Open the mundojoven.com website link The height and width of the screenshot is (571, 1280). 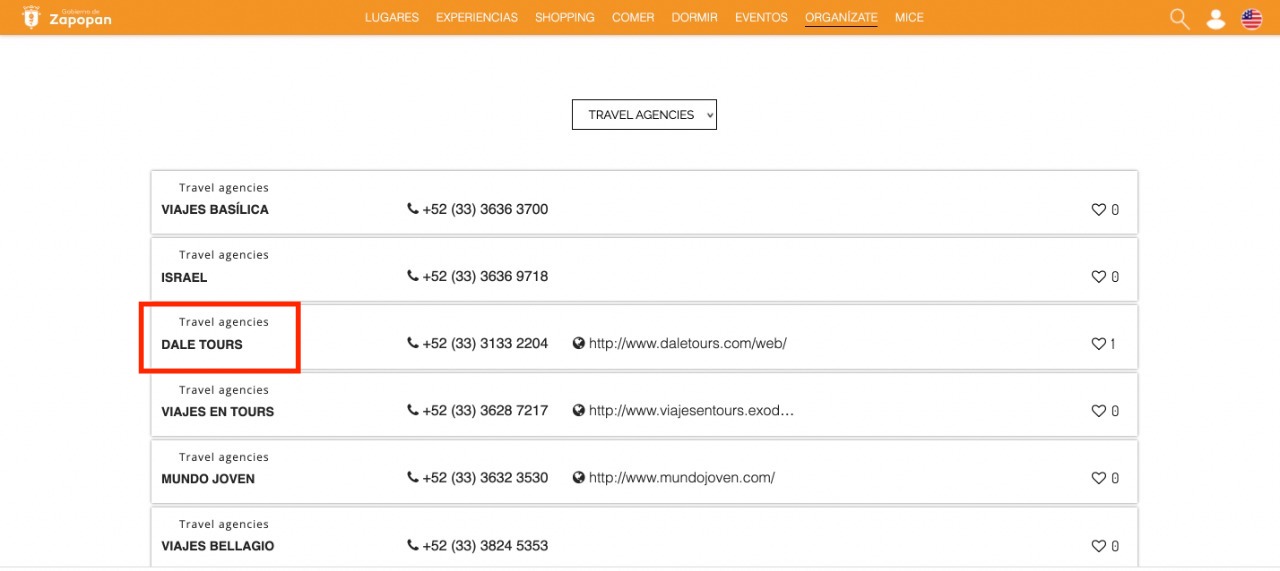[x=681, y=477]
